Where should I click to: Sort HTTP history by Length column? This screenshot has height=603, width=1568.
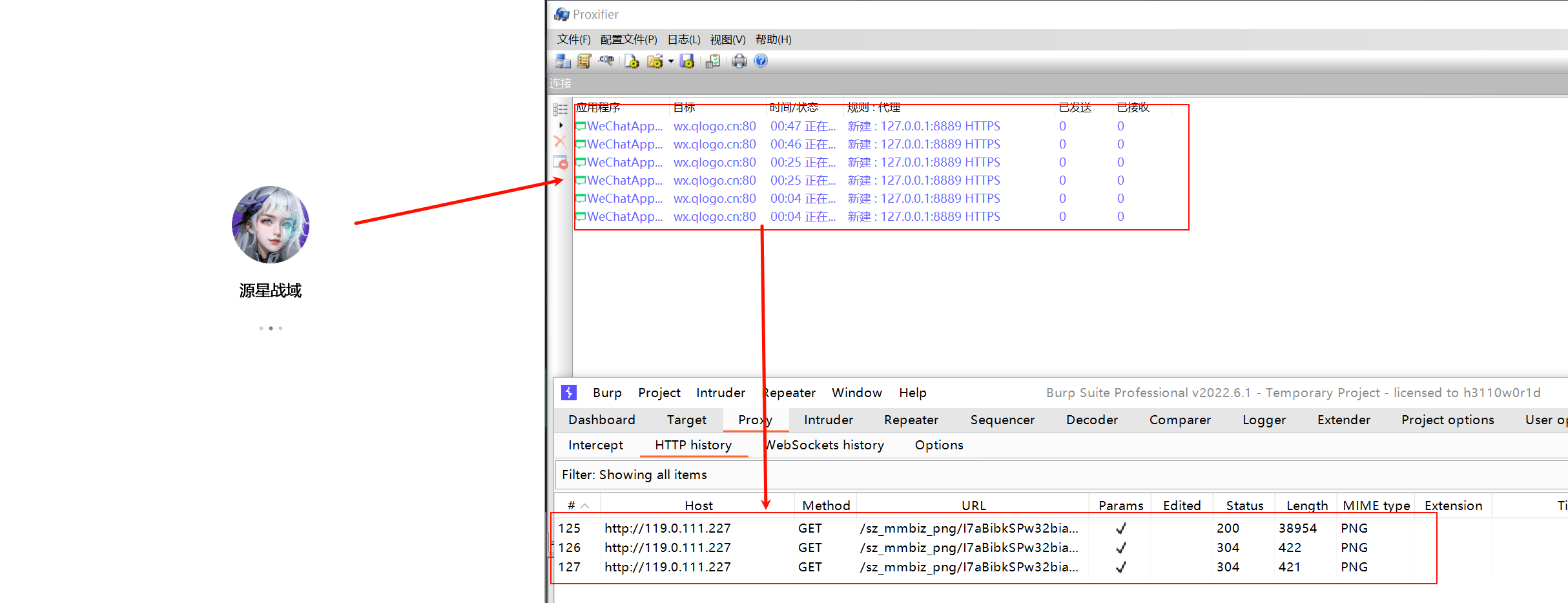click(x=1306, y=506)
